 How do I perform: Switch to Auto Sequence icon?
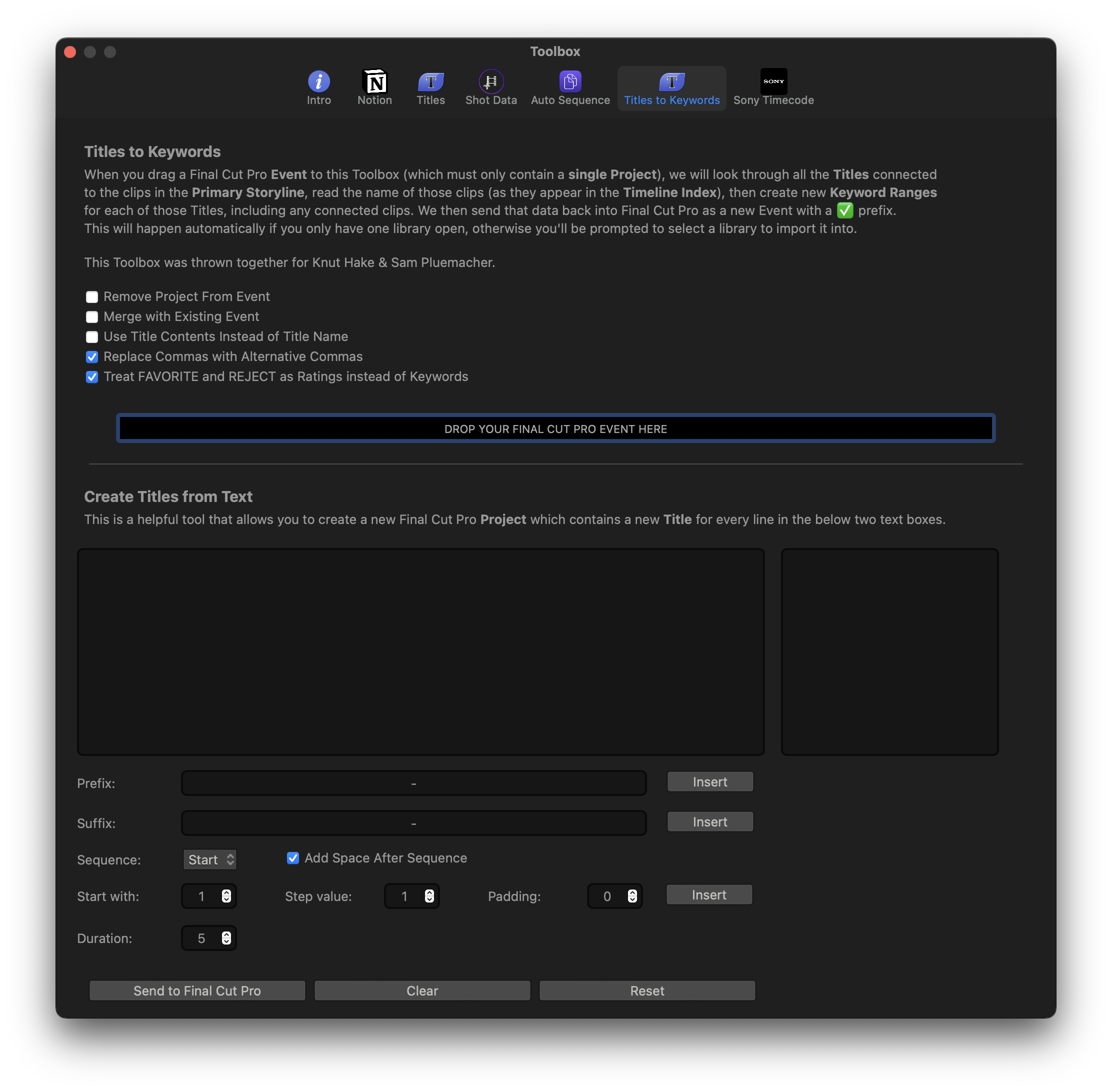pyautogui.click(x=570, y=82)
